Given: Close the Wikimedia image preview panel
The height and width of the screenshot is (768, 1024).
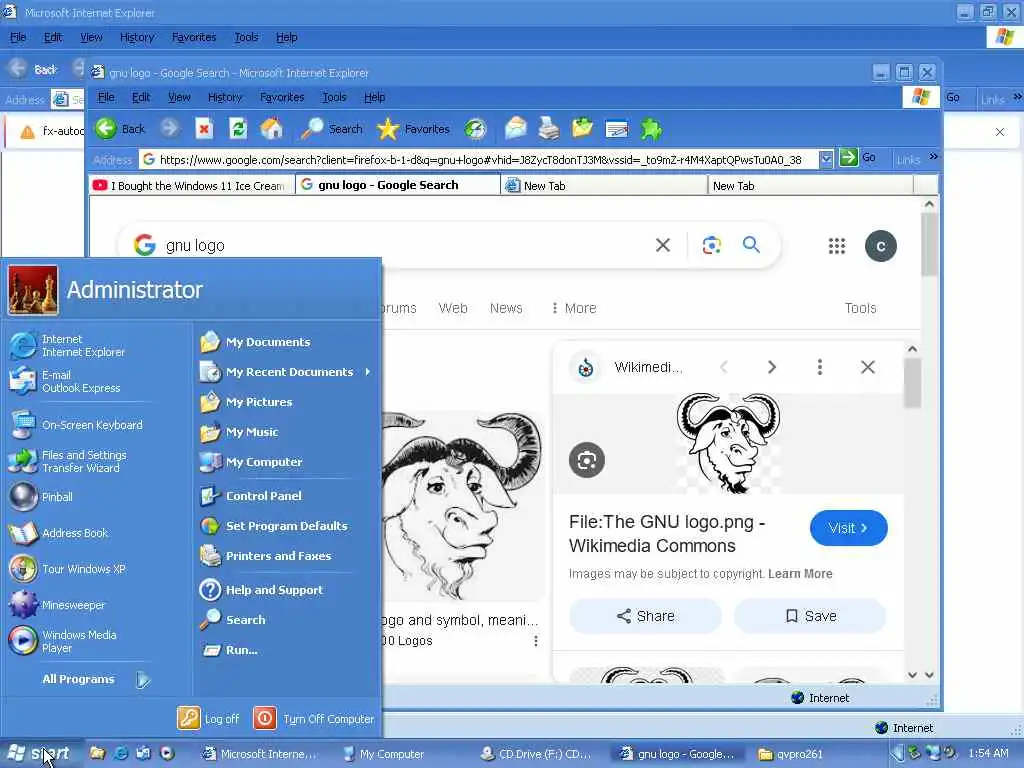Looking at the screenshot, I should click(x=867, y=367).
